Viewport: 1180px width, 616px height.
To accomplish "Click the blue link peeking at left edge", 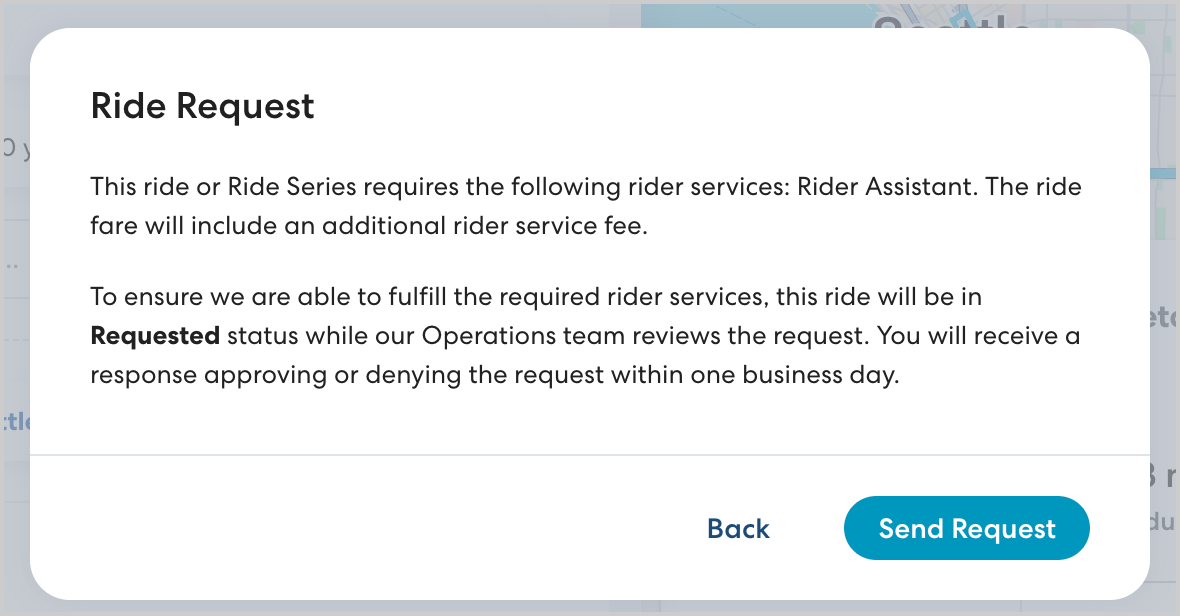I will (15, 420).
